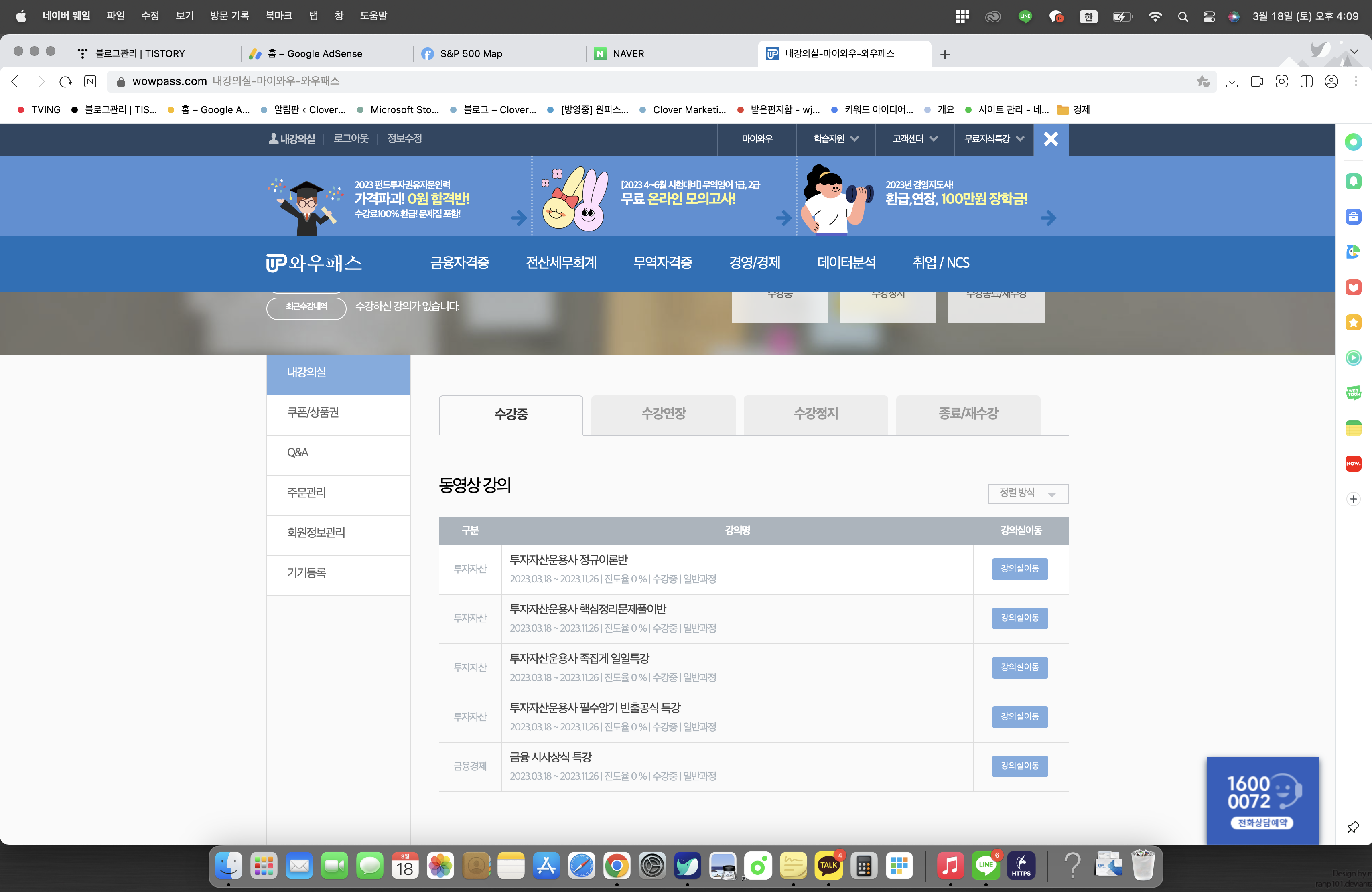The width and height of the screenshot is (1372, 892).
Task: Open the blue briefcase sidebar icon
Action: tap(1353, 217)
